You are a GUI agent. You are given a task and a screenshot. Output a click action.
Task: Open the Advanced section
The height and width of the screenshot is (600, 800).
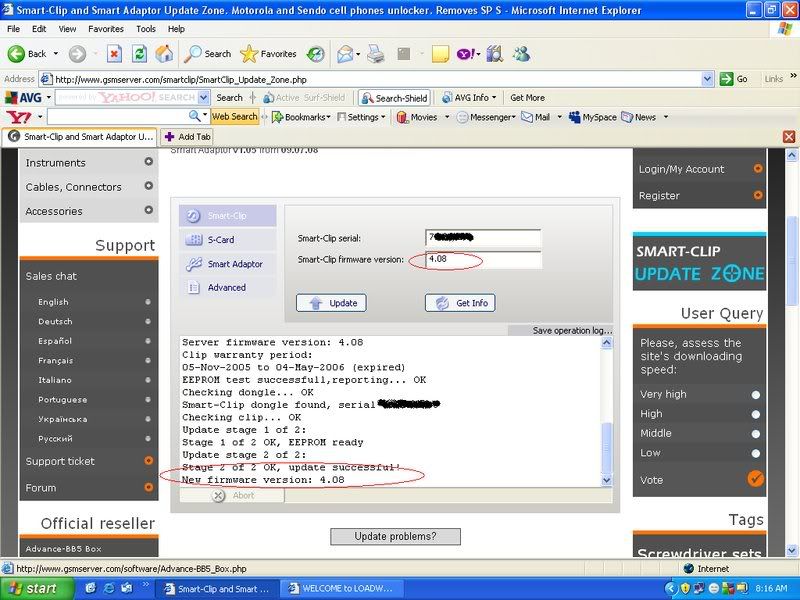click(x=228, y=288)
